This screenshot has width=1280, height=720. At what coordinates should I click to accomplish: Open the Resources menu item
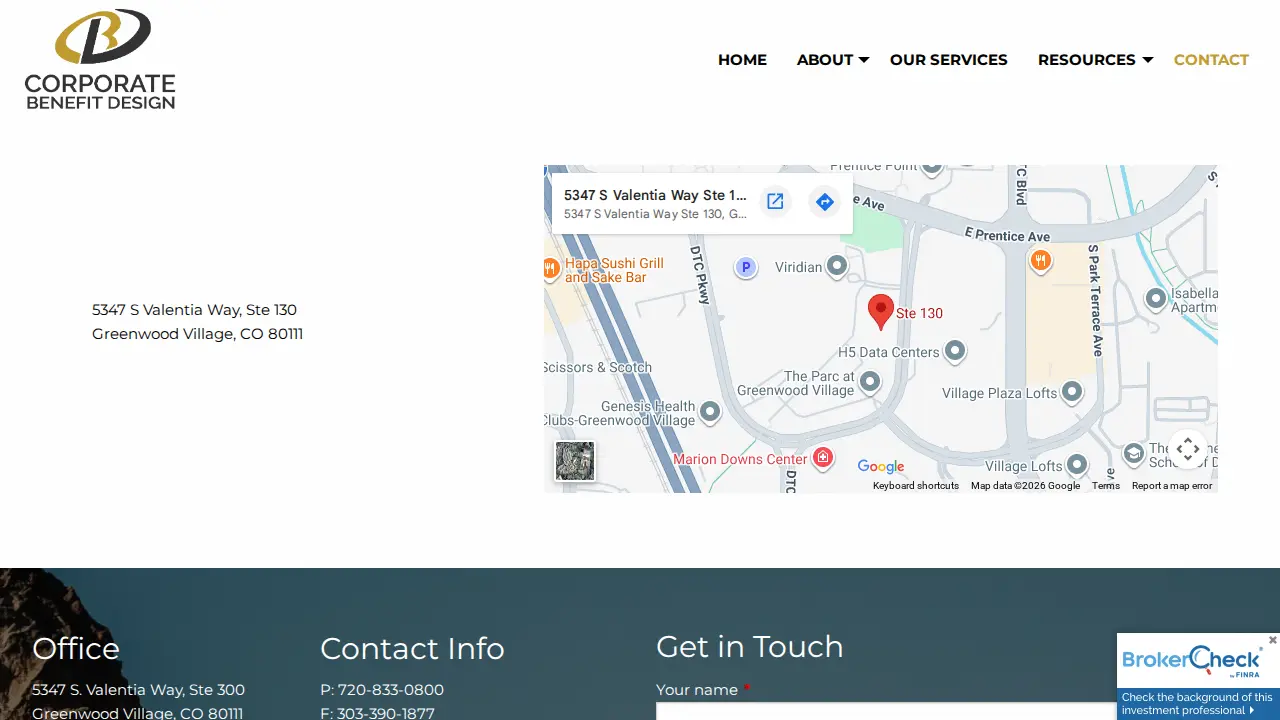coord(1087,60)
